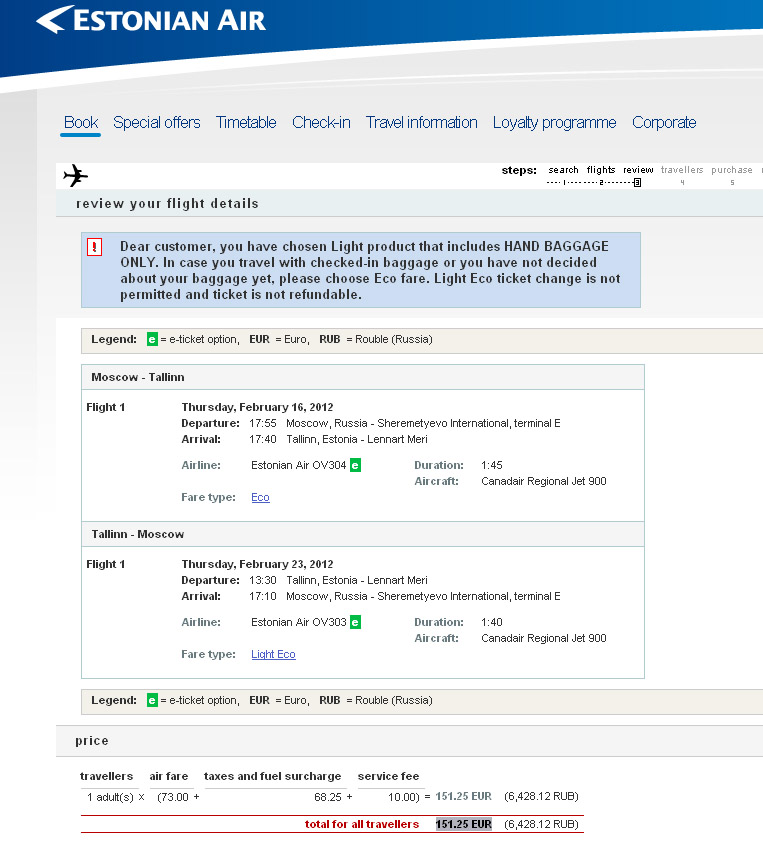Open the Book tab
The image size is (763, 842).
pos(81,122)
